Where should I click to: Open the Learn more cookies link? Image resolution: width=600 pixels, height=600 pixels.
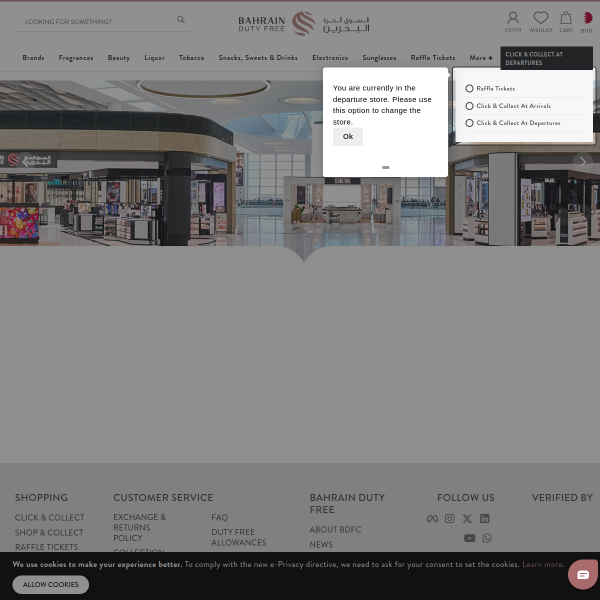[x=542, y=564]
